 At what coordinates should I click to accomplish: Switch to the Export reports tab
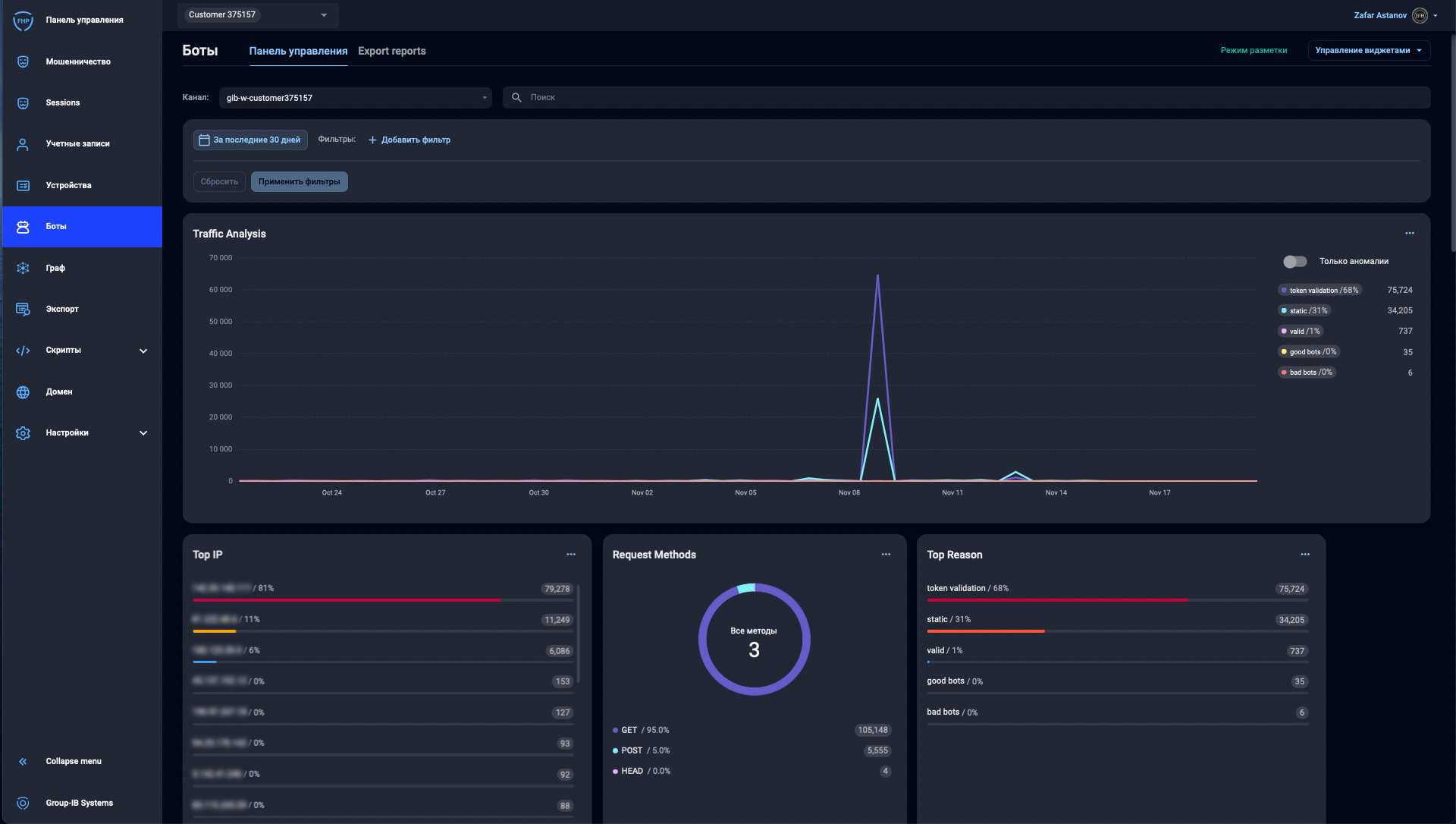click(x=391, y=52)
